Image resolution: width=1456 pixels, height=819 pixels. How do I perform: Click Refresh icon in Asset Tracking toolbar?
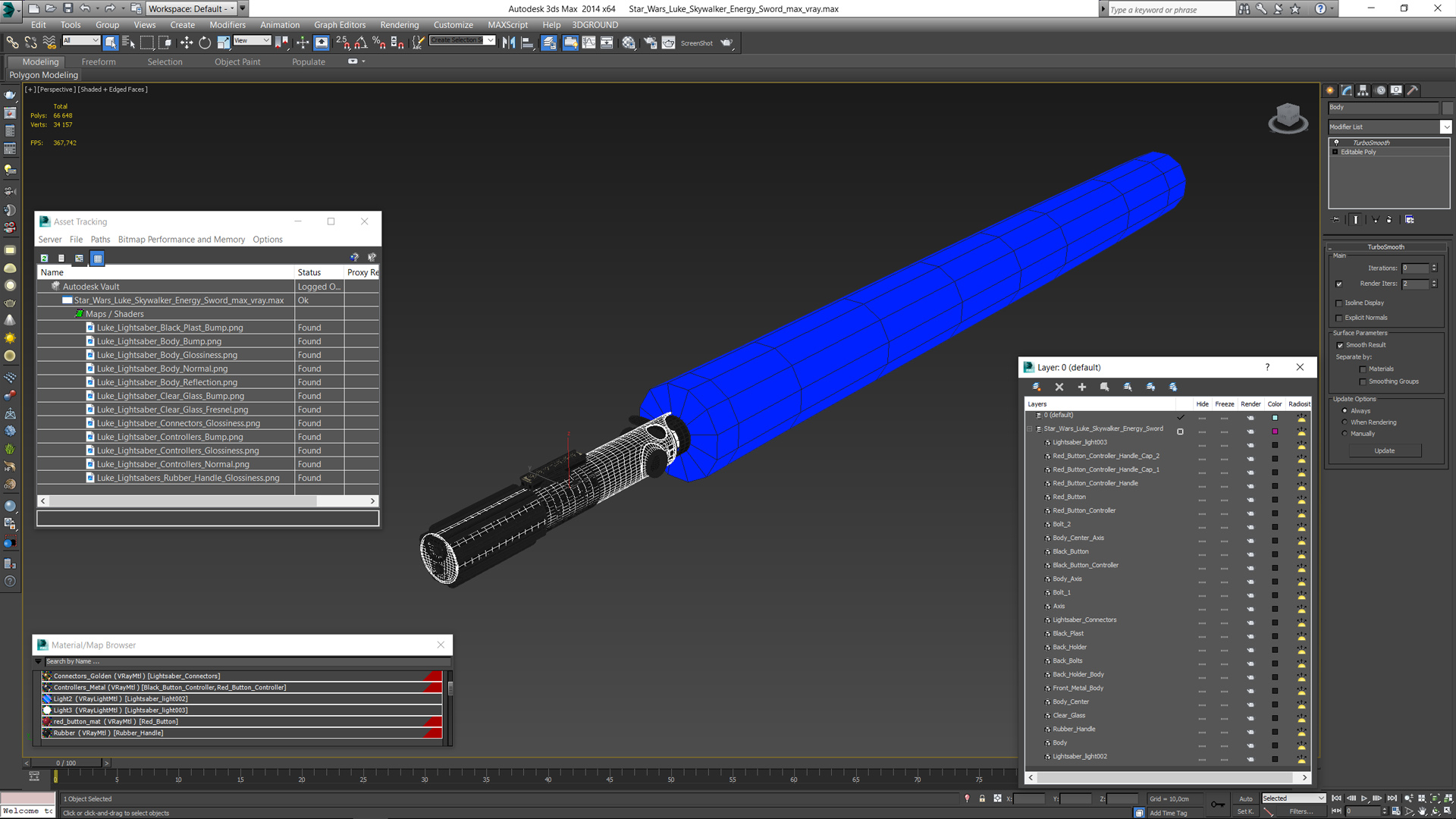tap(44, 259)
